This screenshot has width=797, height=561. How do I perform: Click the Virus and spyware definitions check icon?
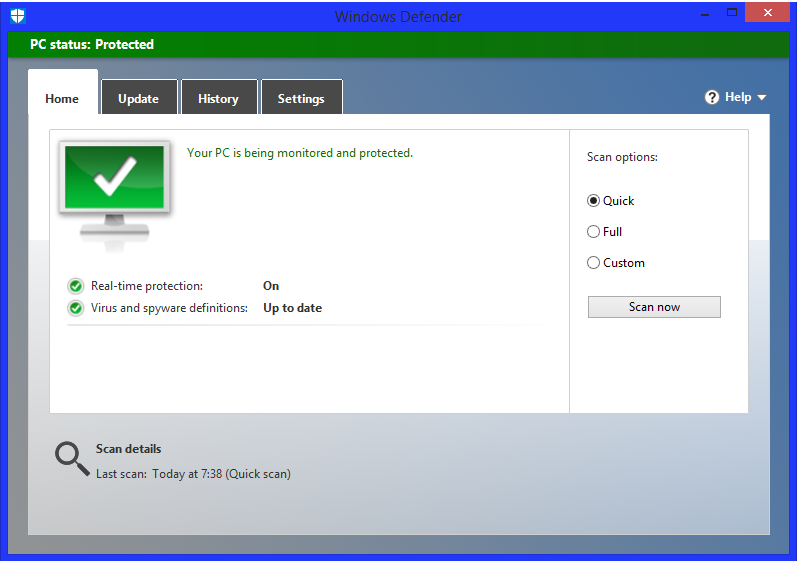(75, 308)
